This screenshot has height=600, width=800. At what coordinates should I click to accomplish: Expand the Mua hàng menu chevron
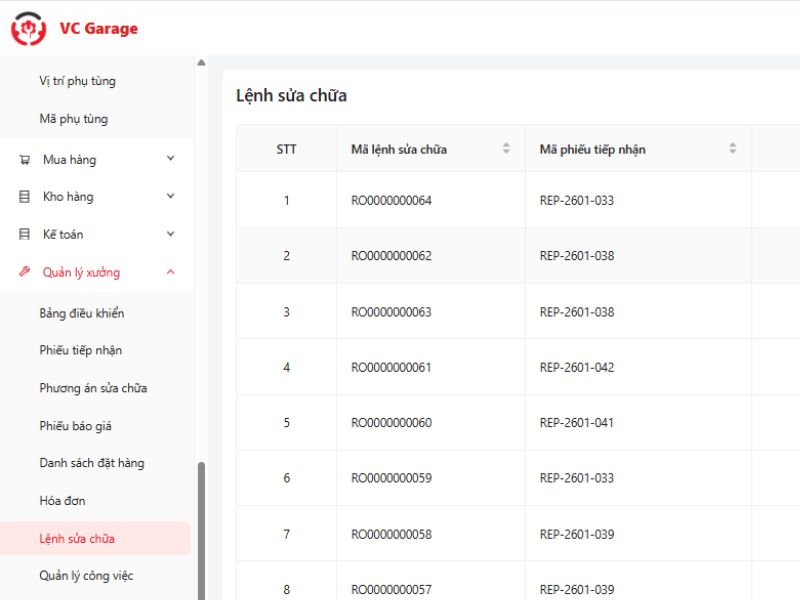pyautogui.click(x=170, y=159)
